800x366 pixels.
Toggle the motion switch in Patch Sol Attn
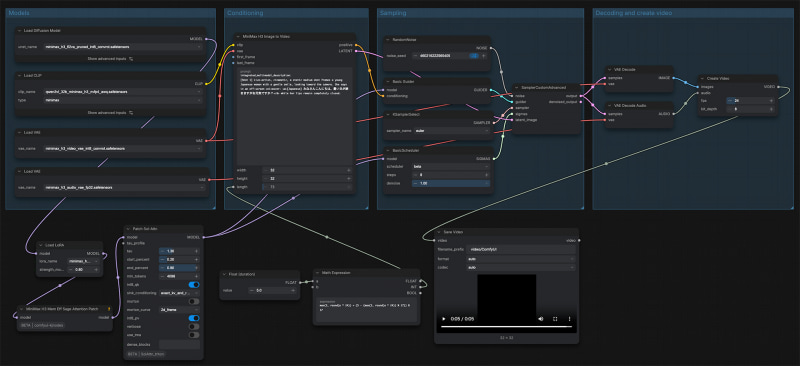click(x=194, y=301)
